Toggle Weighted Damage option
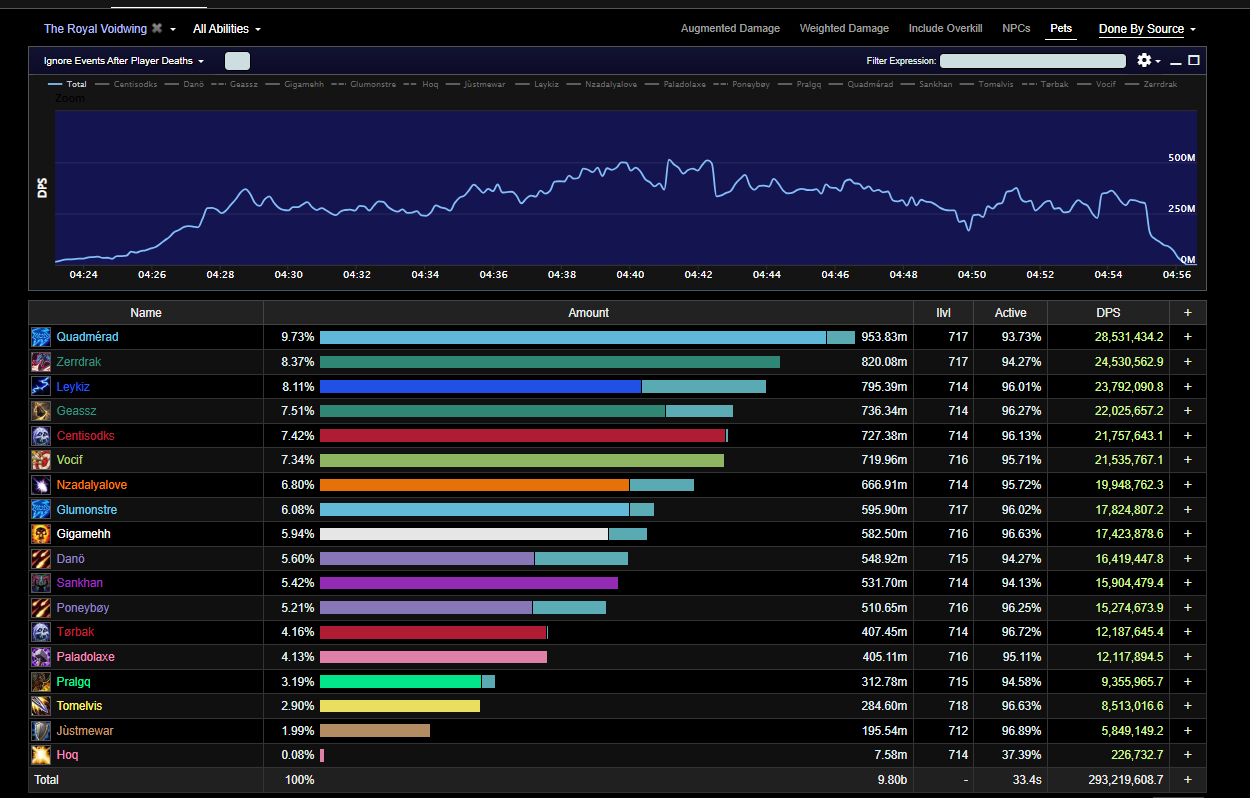 (844, 28)
